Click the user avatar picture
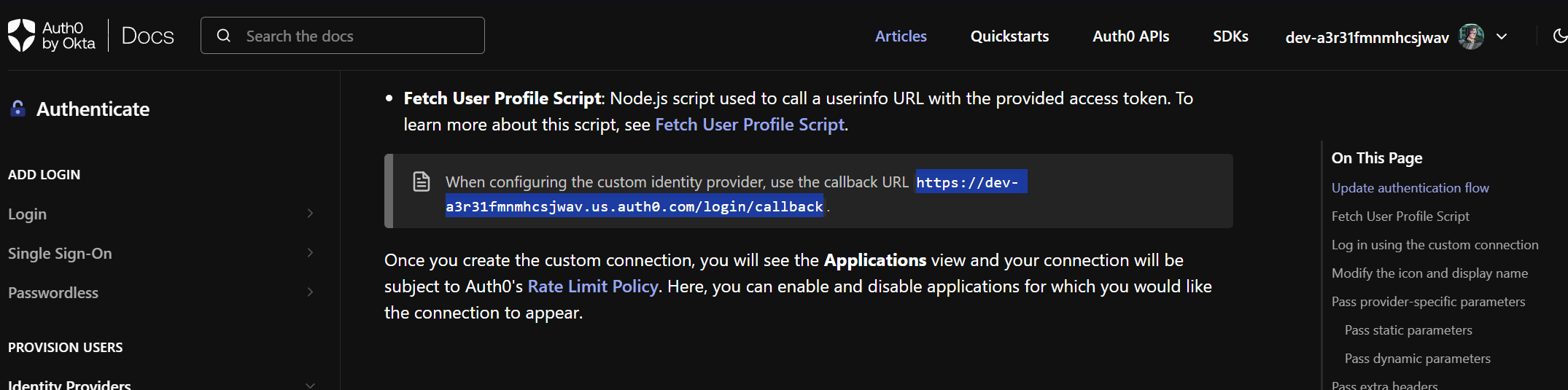 click(x=1470, y=36)
